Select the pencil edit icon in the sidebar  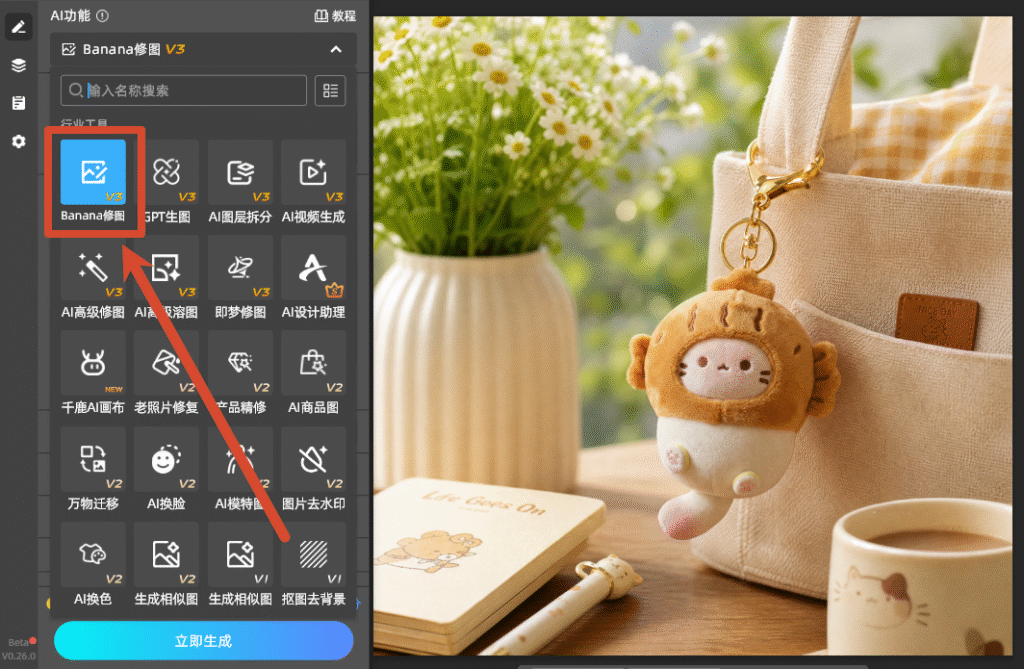[18, 27]
